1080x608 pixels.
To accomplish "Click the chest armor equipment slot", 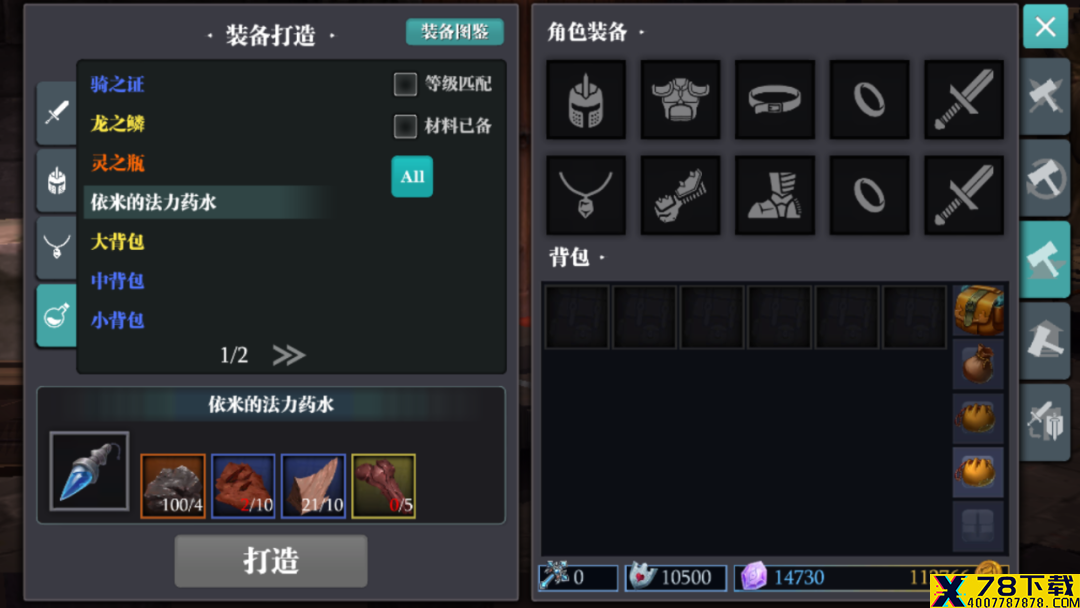I will (681, 100).
